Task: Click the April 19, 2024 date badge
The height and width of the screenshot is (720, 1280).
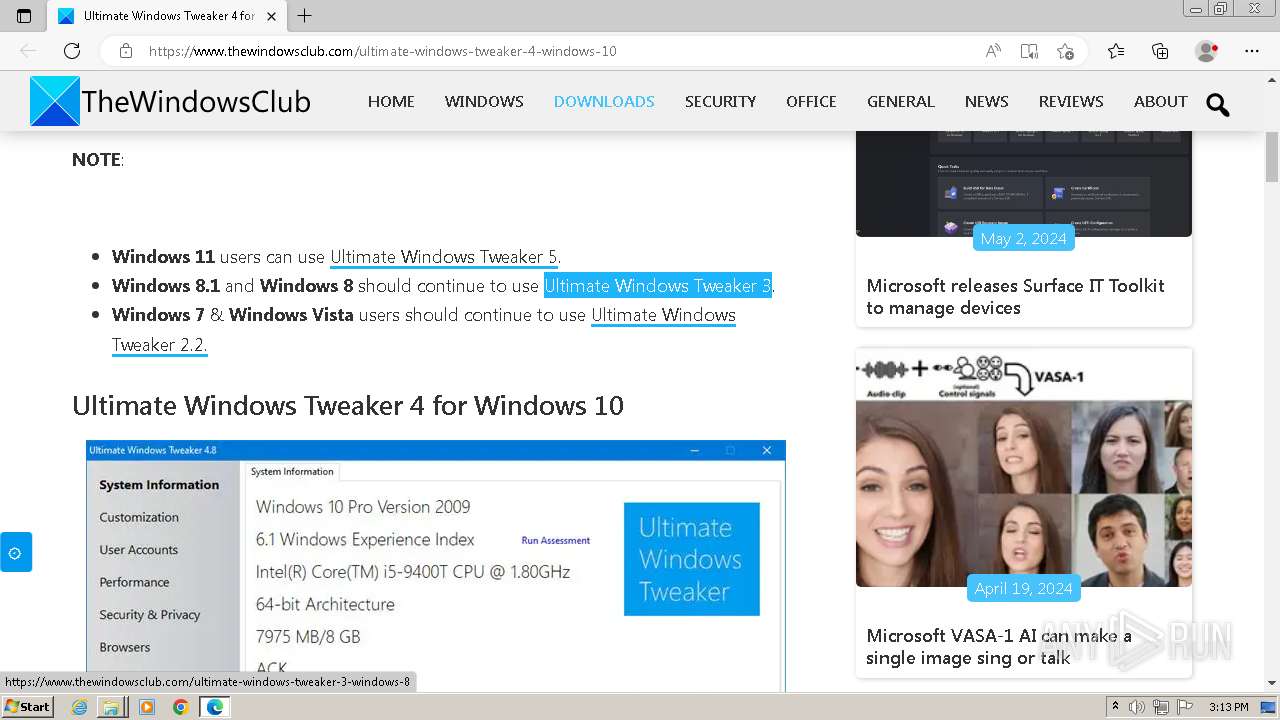Action: pos(1023,588)
